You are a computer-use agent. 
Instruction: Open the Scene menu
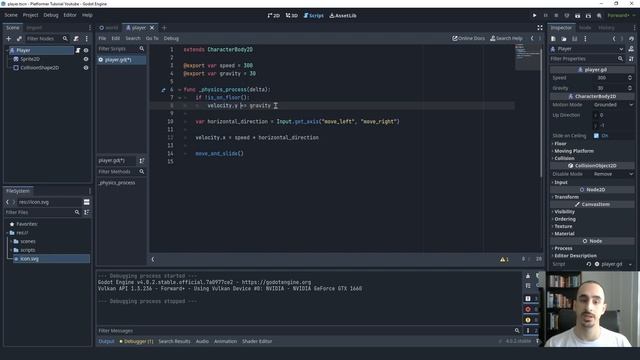[11, 15]
